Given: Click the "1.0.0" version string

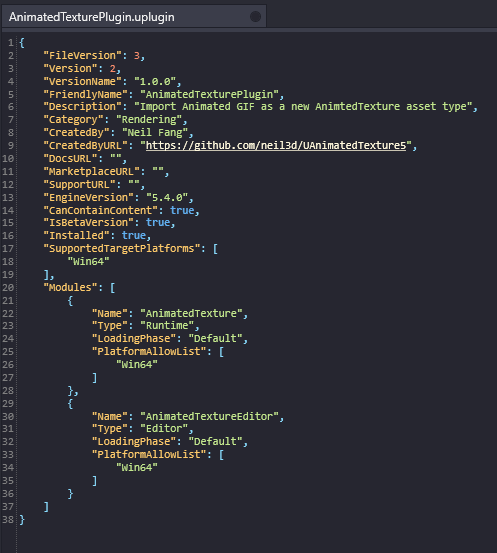Looking at the screenshot, I should 155,81.
